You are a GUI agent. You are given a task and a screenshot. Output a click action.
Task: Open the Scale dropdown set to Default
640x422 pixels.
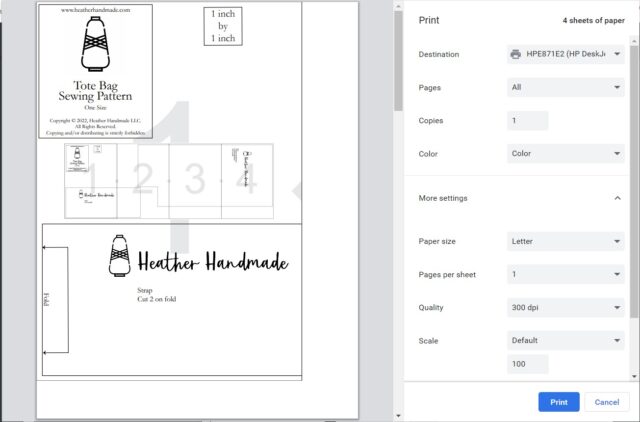tap(566, 340)
